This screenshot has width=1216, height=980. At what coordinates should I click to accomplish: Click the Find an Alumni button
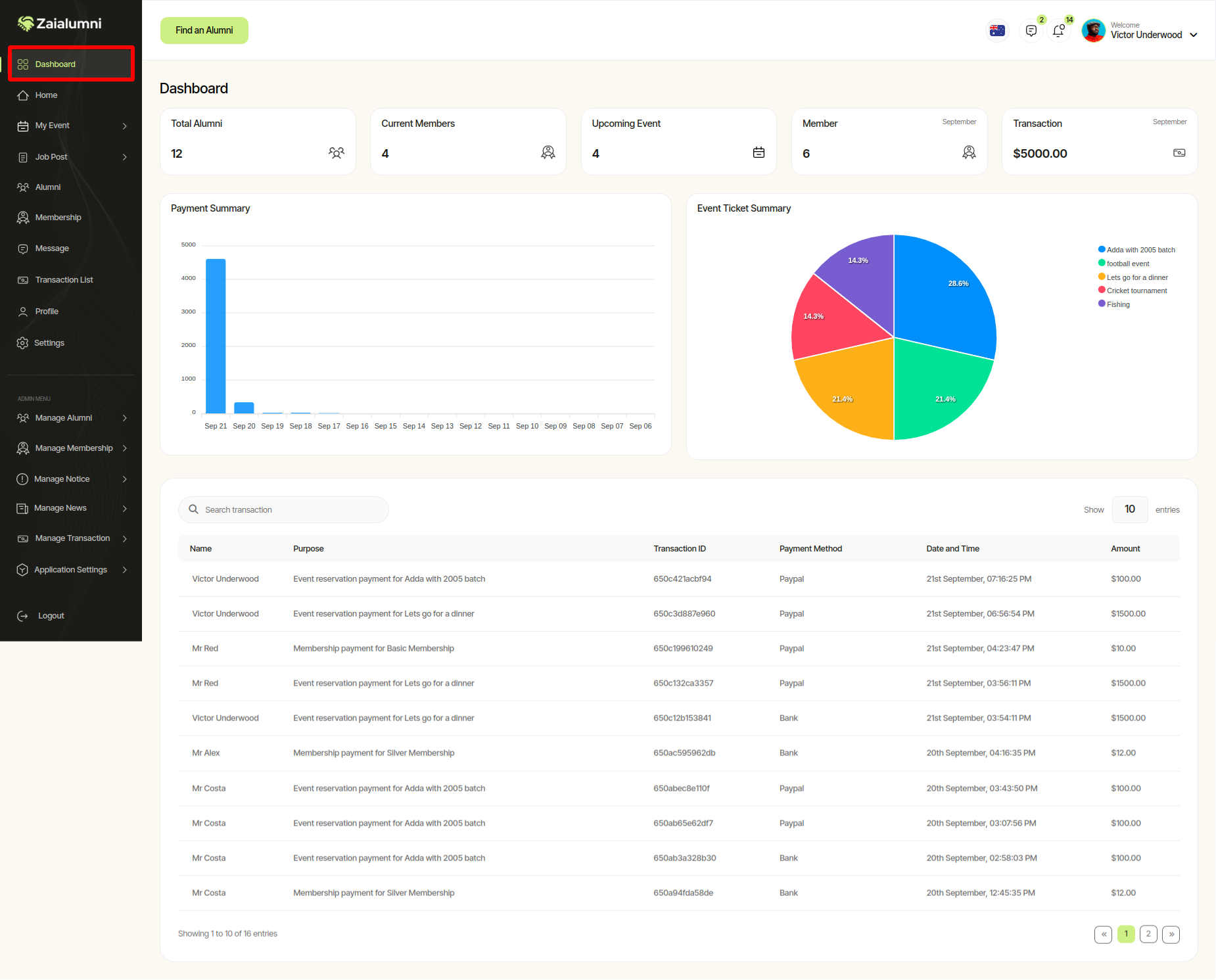[204, 30]
